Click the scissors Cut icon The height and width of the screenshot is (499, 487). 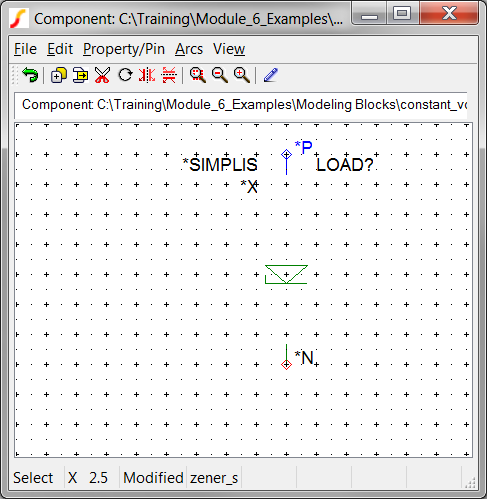tap(102, 75)
